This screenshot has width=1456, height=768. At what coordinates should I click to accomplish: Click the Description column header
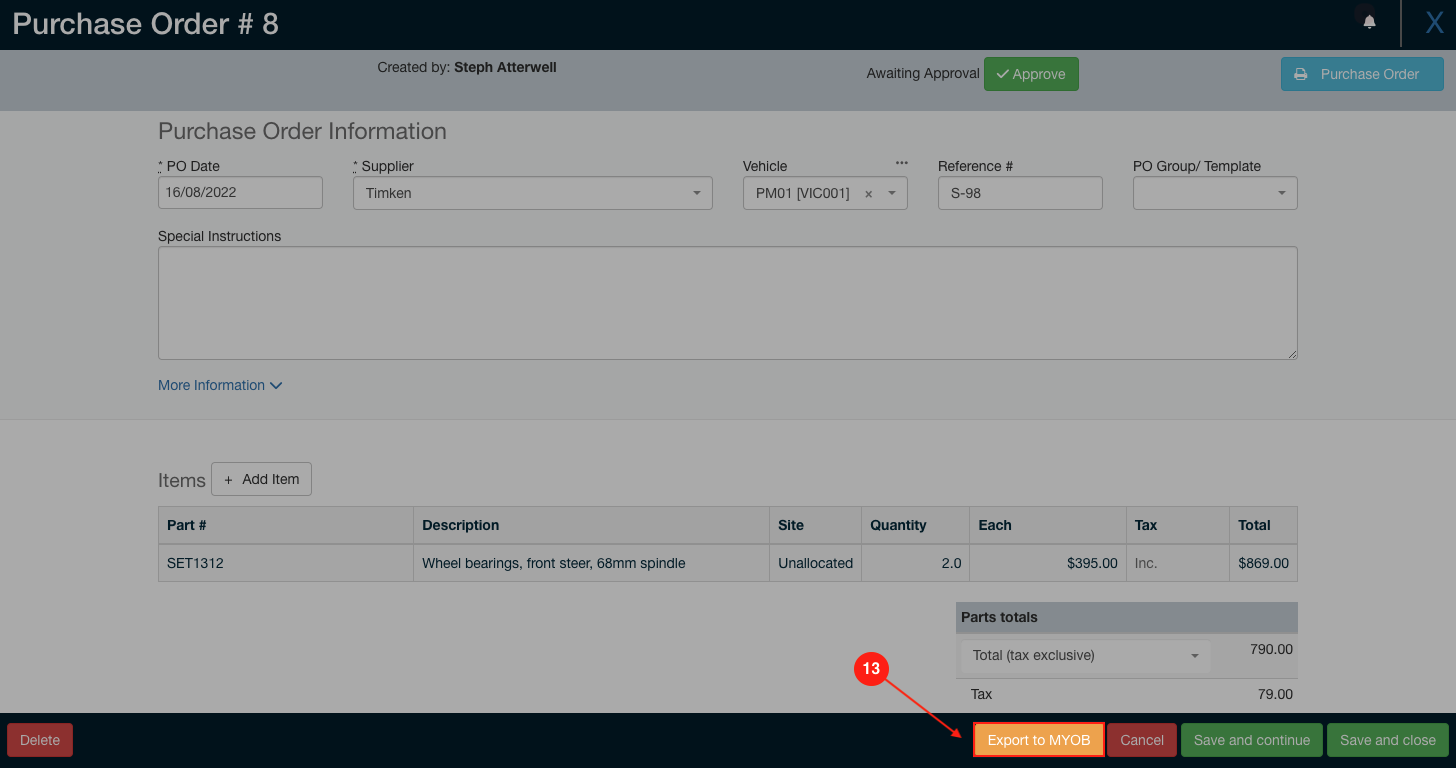pyautogui.click(x=592, y=525)
